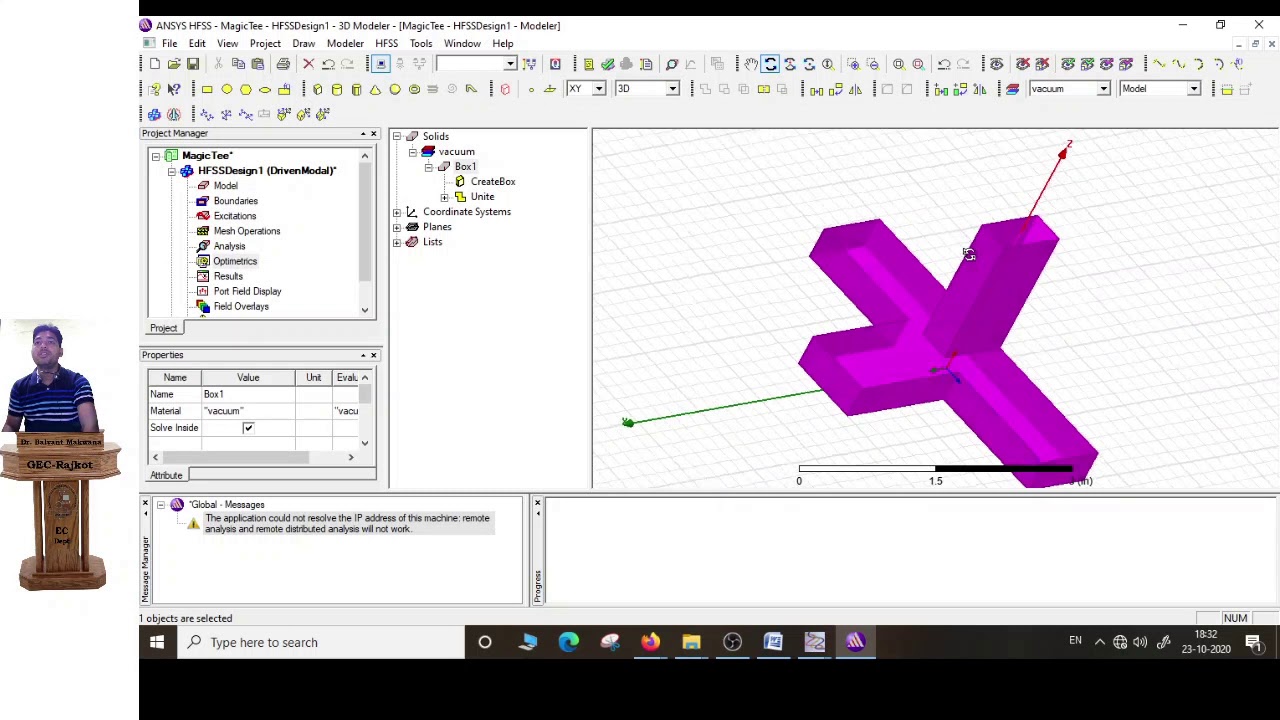
Task: Collapse the MagicTee project node
Action: (156, 156)
